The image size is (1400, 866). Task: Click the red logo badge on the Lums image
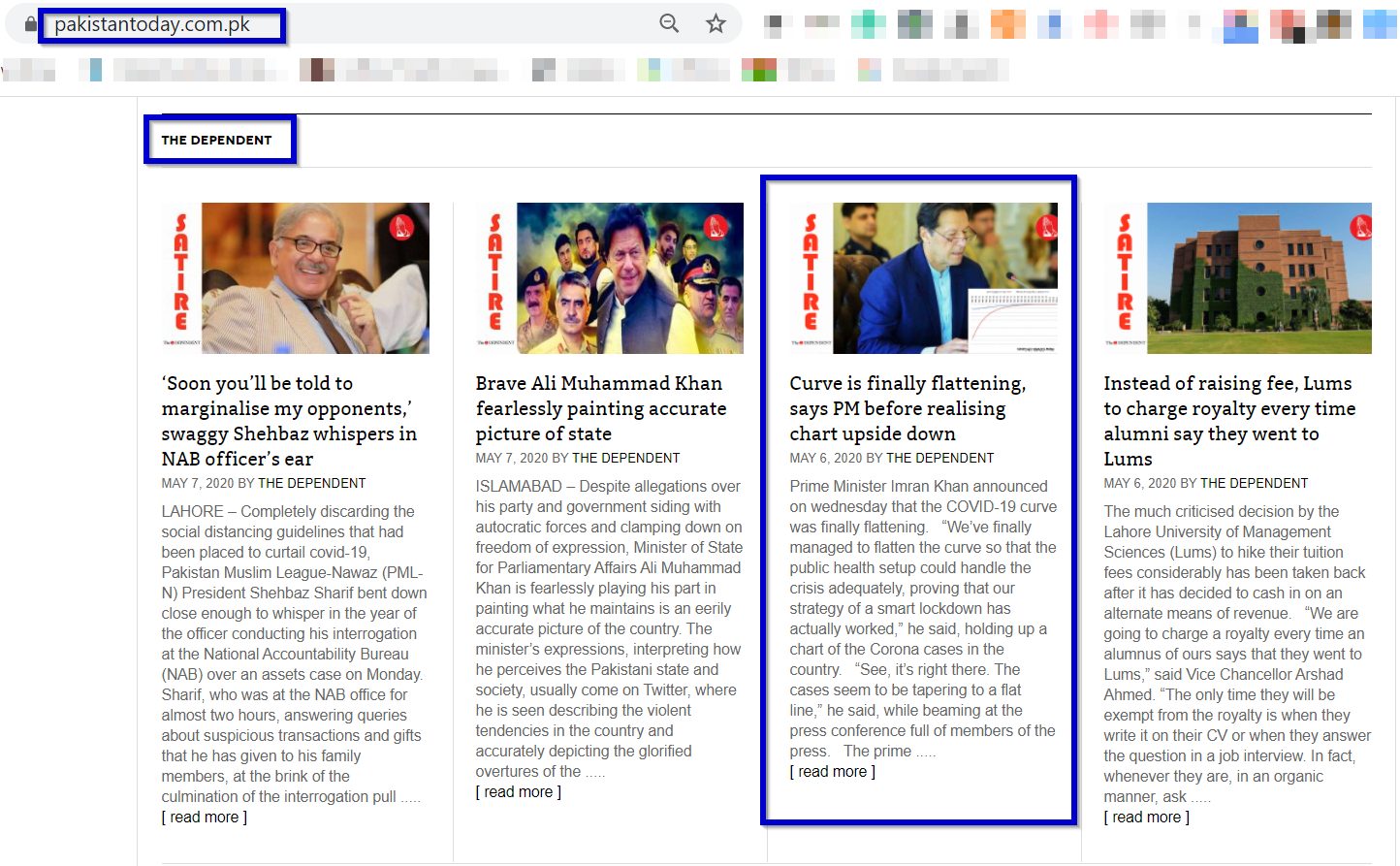(x=1361, y=228)
